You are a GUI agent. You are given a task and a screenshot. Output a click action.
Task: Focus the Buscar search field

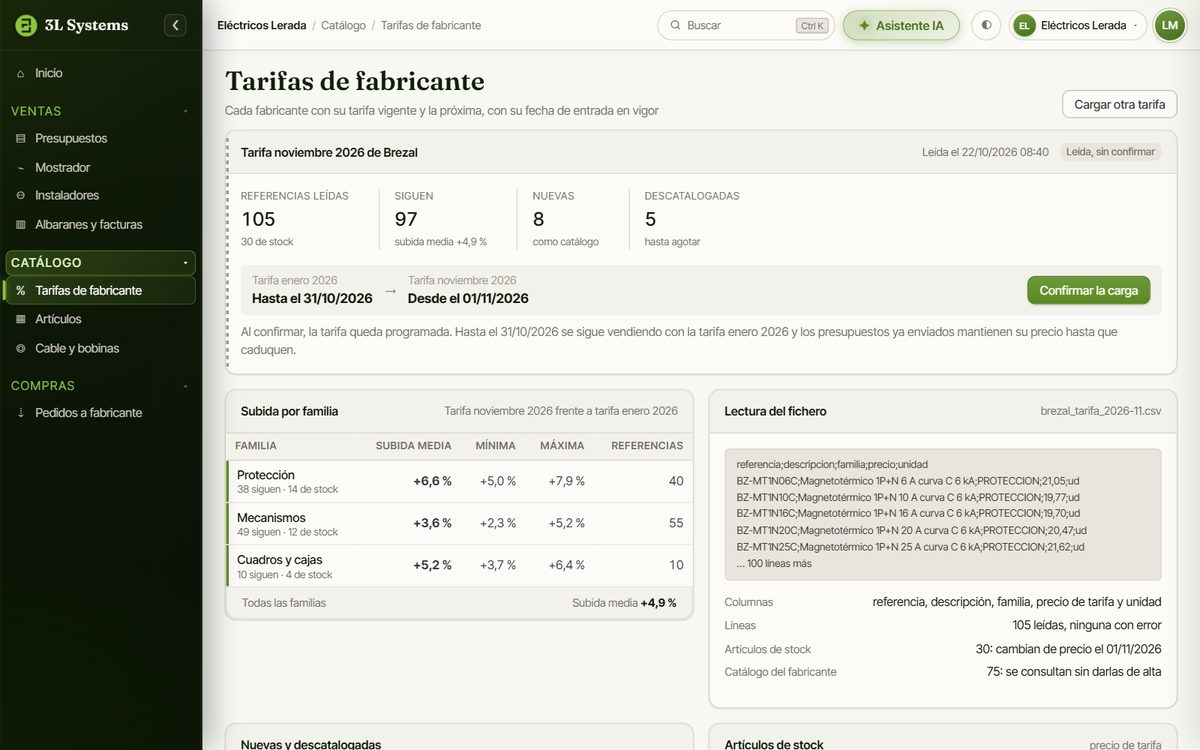746,25
